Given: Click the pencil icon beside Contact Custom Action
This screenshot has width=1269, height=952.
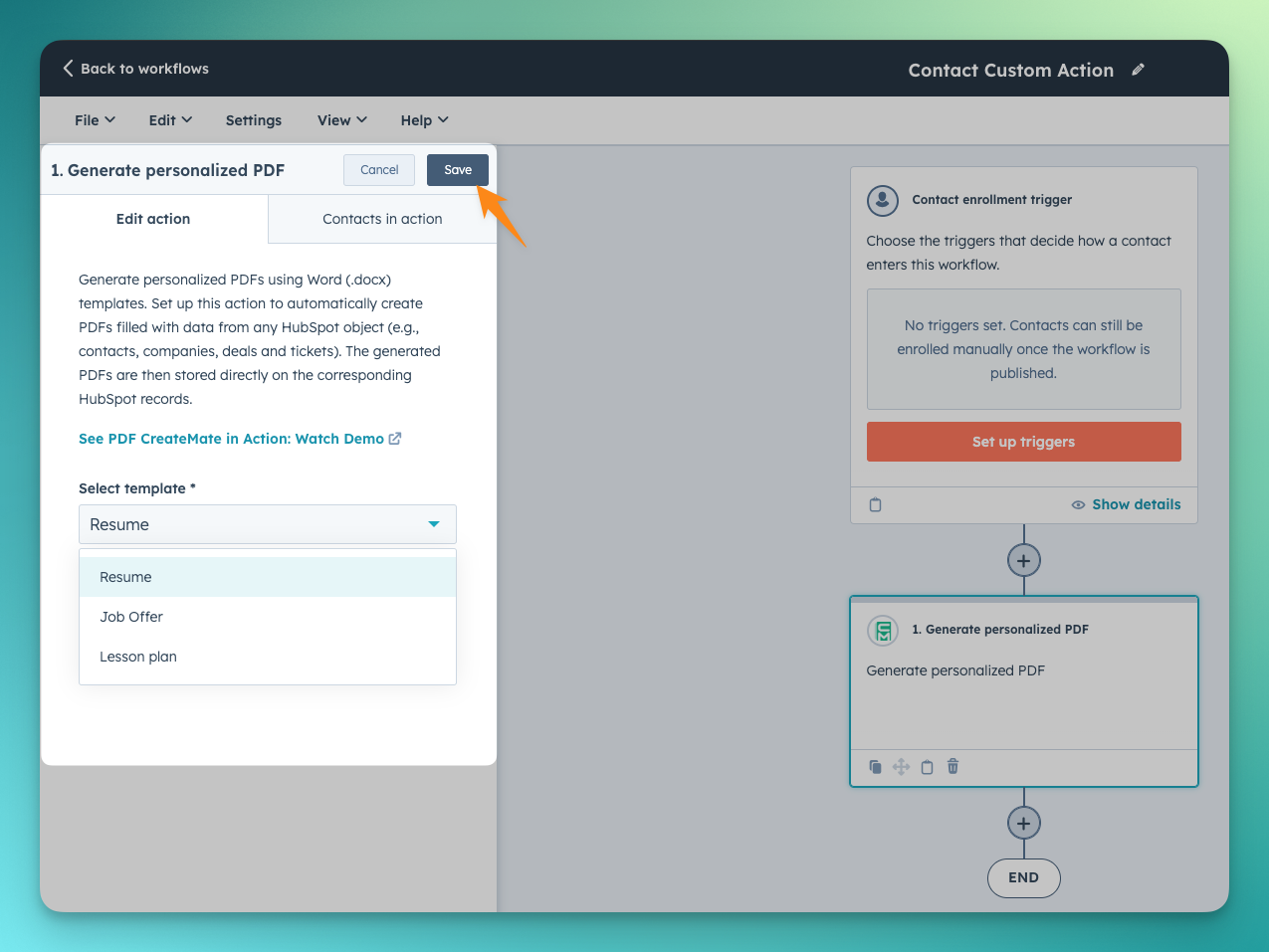Looking at the screenshot, I should click(1138, 70).
